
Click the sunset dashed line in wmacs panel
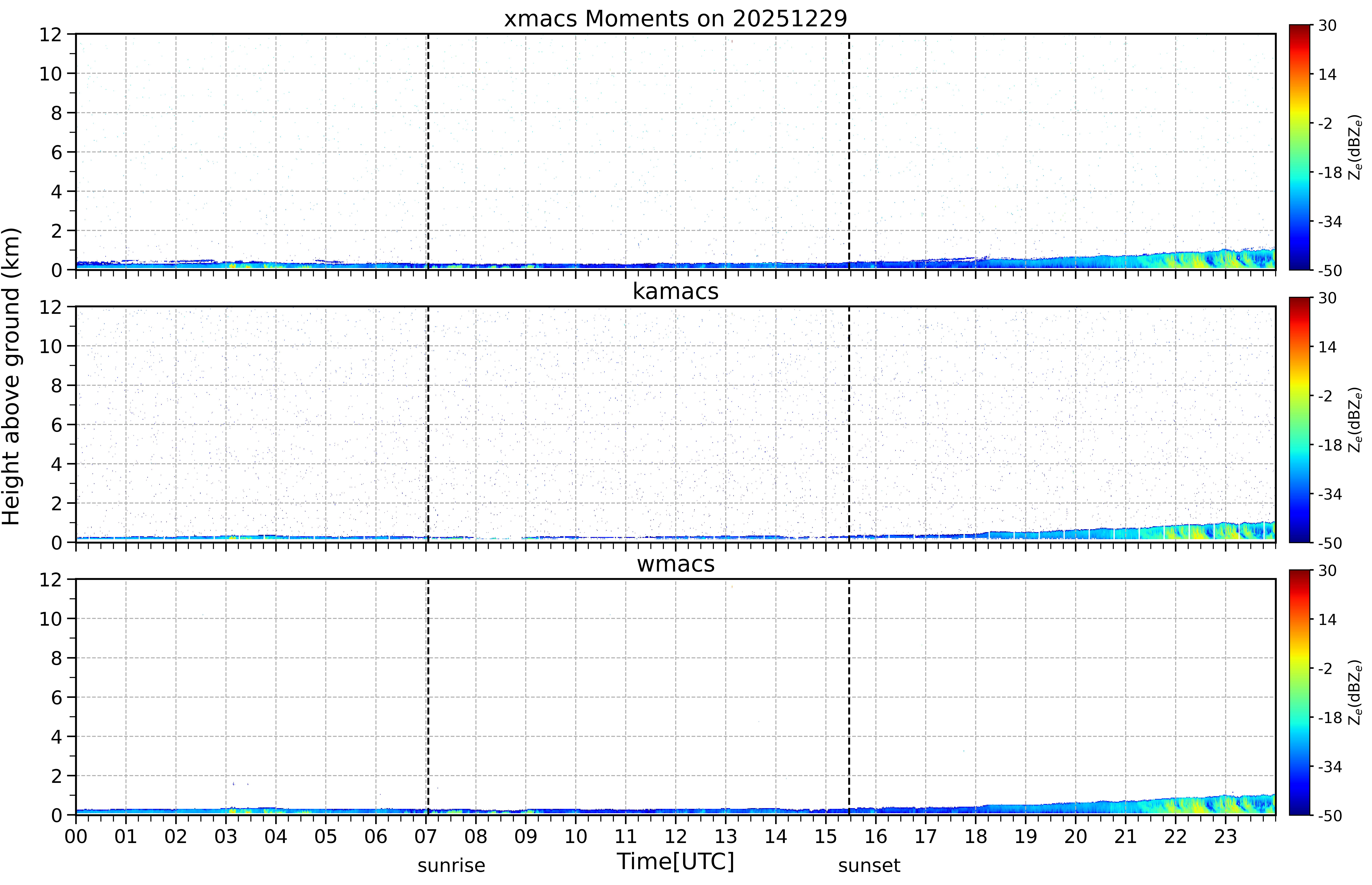pos(849,697)
